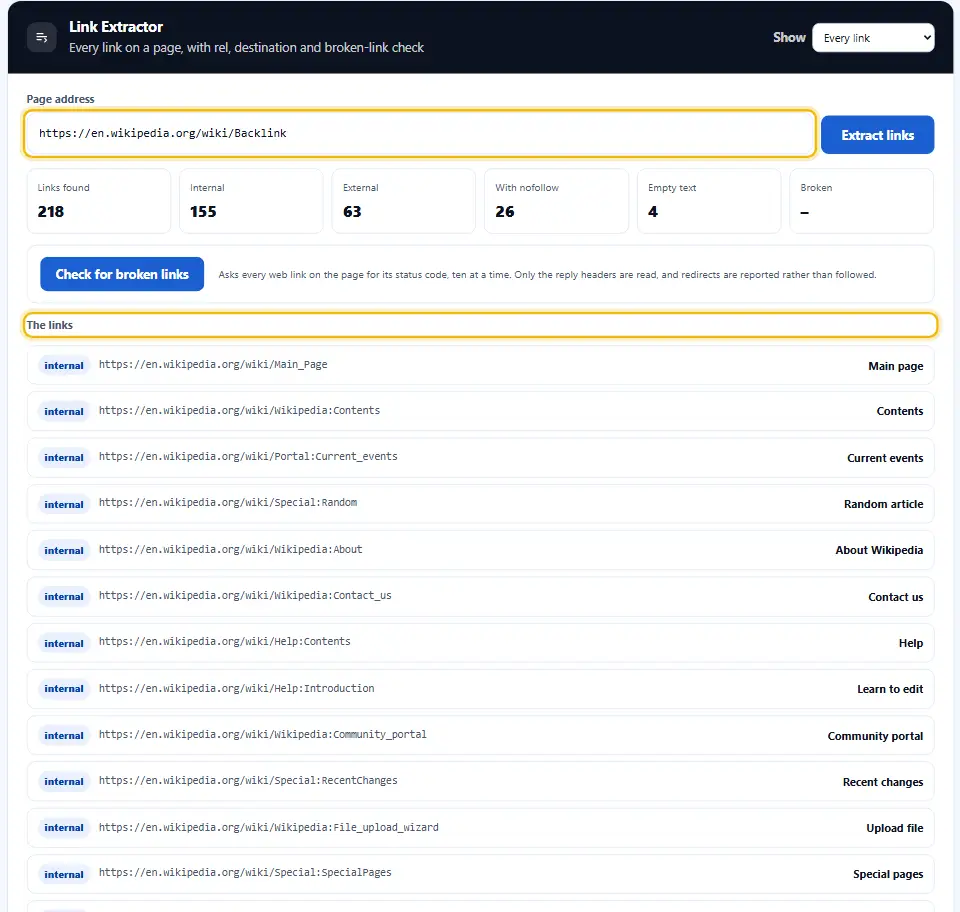Open the Show filter dropdown
960x912 pixels.
coord(872,38)
